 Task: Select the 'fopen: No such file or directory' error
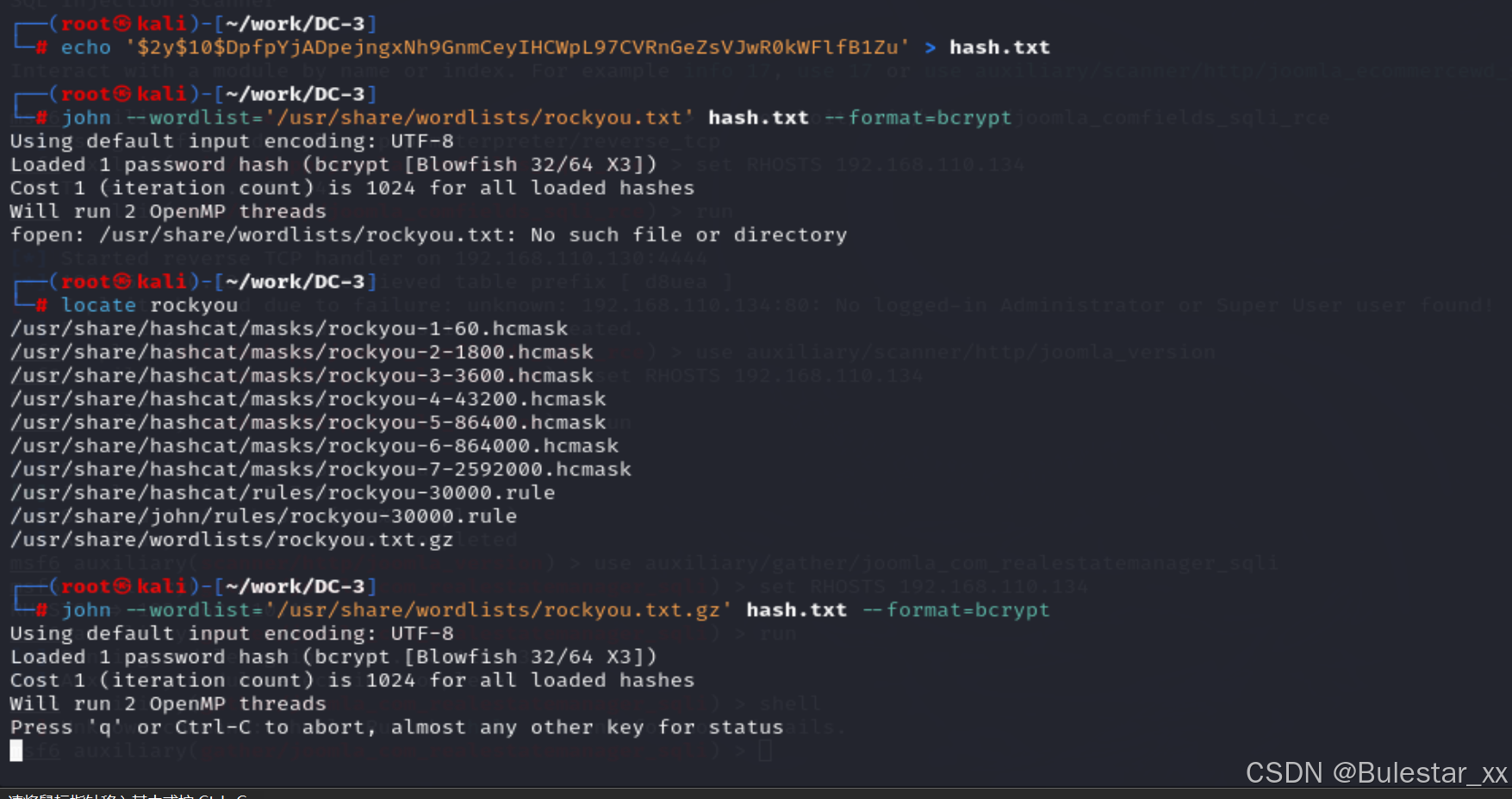tap(428, 234)
